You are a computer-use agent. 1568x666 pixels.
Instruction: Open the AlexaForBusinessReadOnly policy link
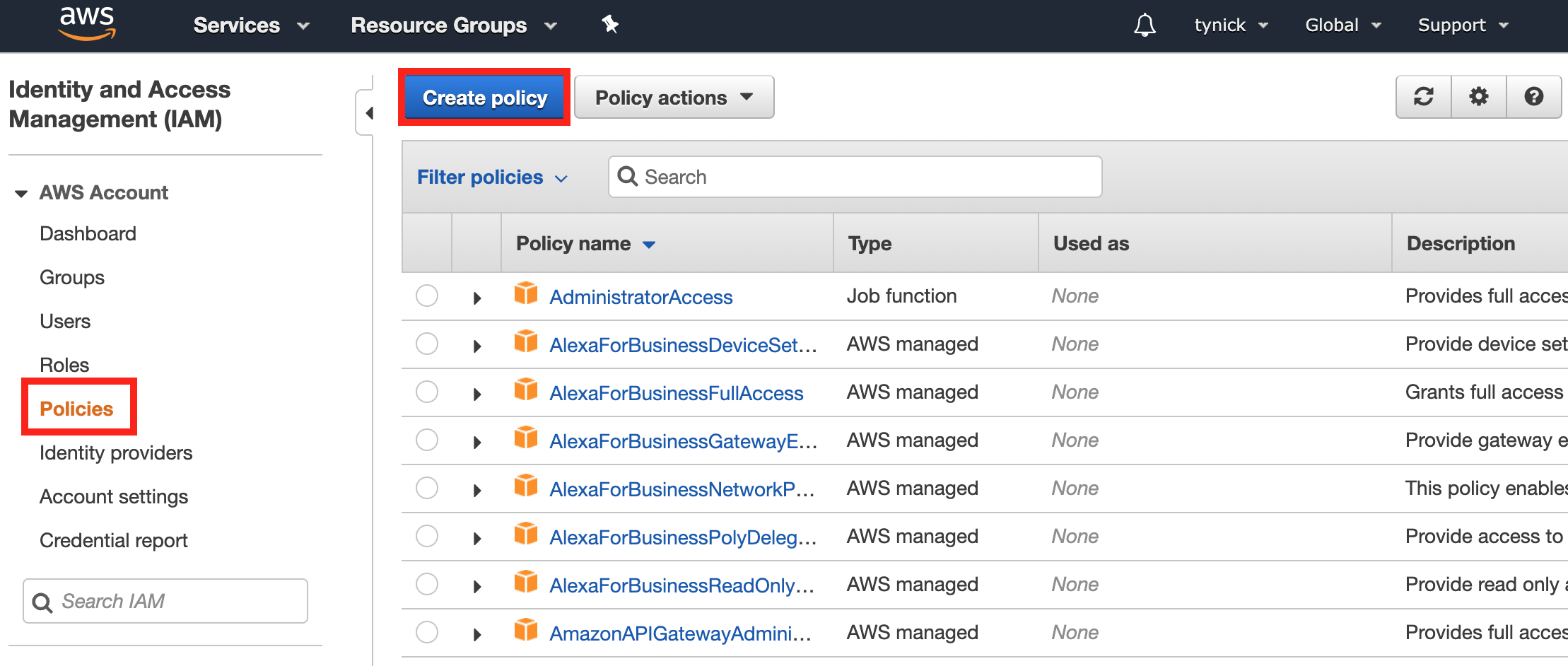tap(682, 585)
